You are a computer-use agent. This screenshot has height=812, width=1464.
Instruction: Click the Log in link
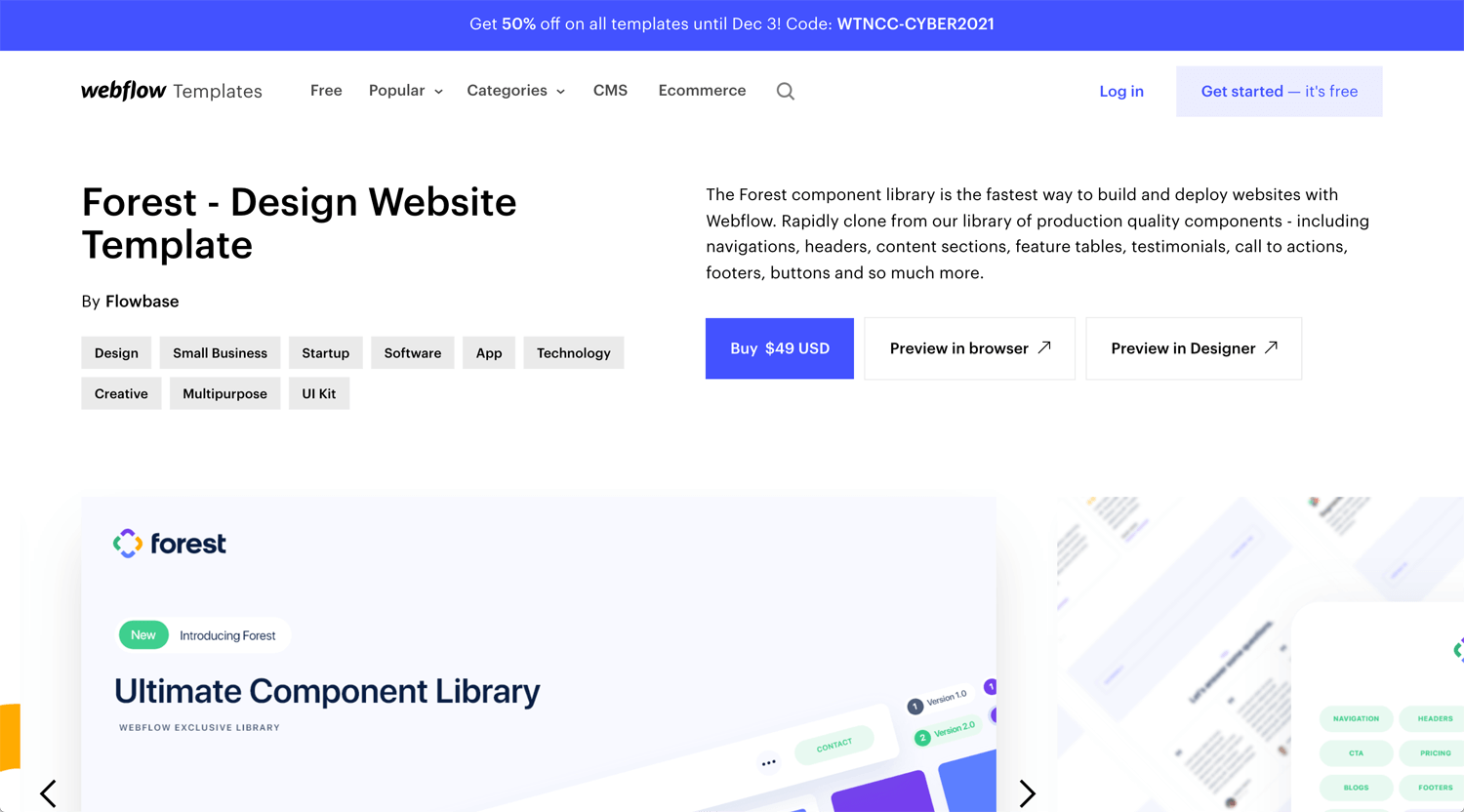pos(1121,92)
